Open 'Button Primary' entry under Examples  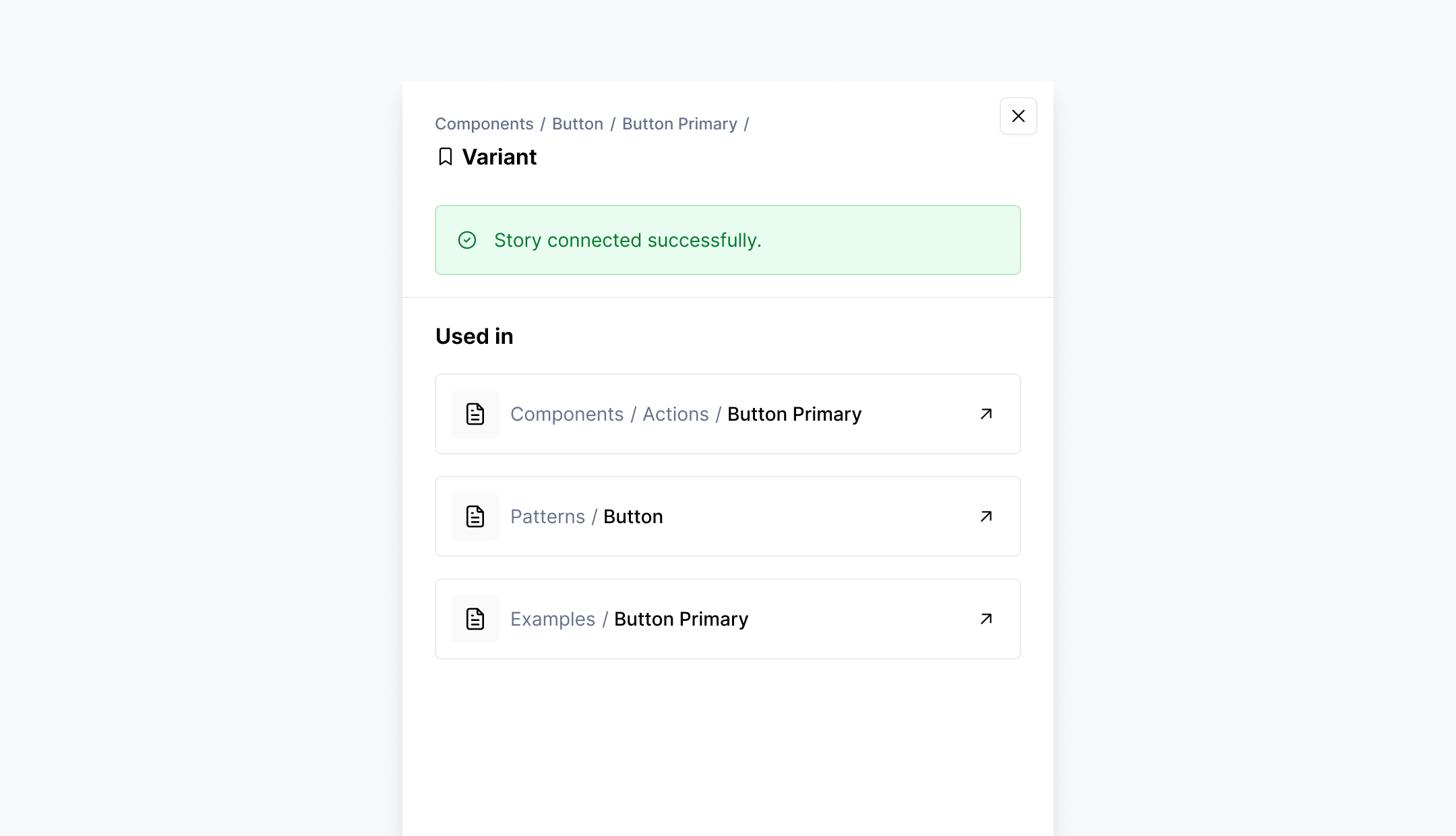point(681,619)
